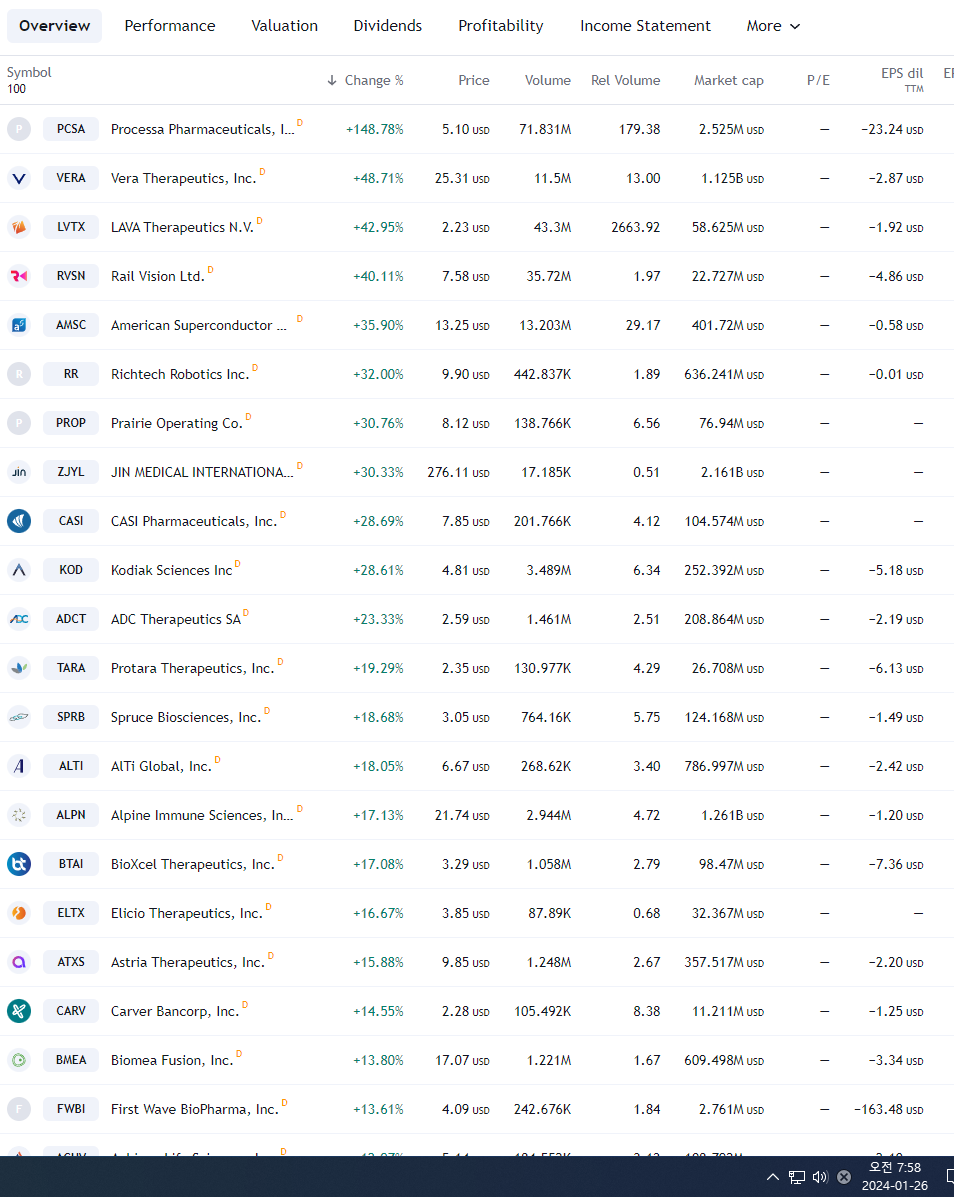Click the Volume column header

point(547,80)
